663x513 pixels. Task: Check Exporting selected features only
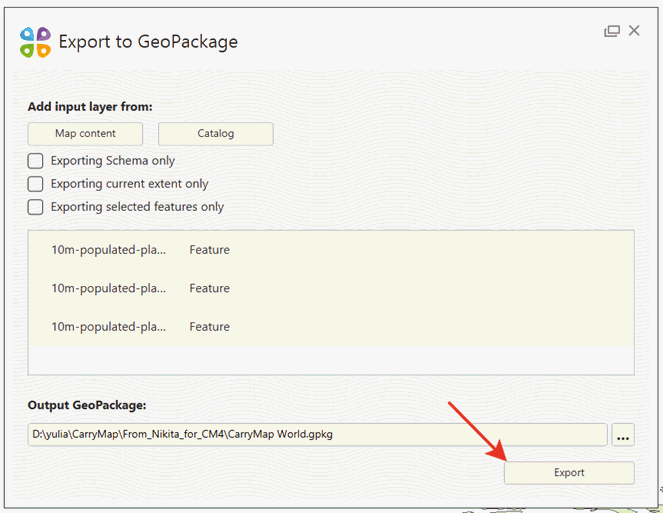pos(36,207)
